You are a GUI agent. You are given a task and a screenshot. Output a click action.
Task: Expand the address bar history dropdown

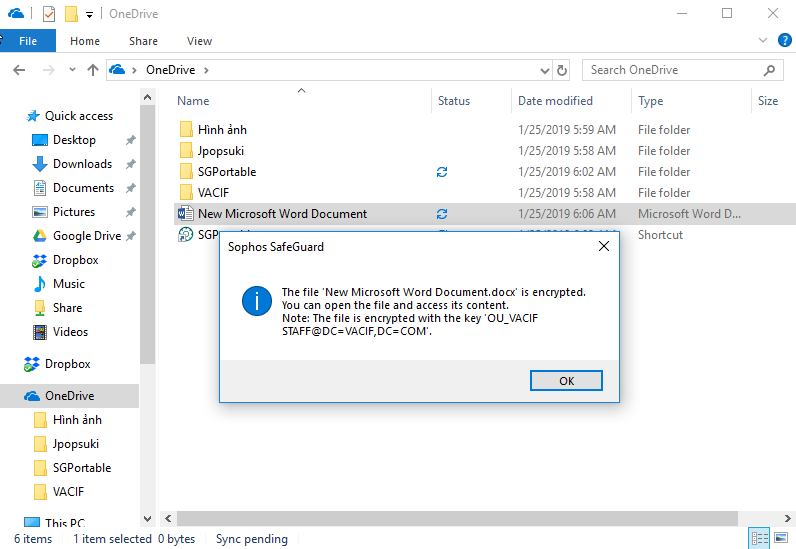pos(545,70)
